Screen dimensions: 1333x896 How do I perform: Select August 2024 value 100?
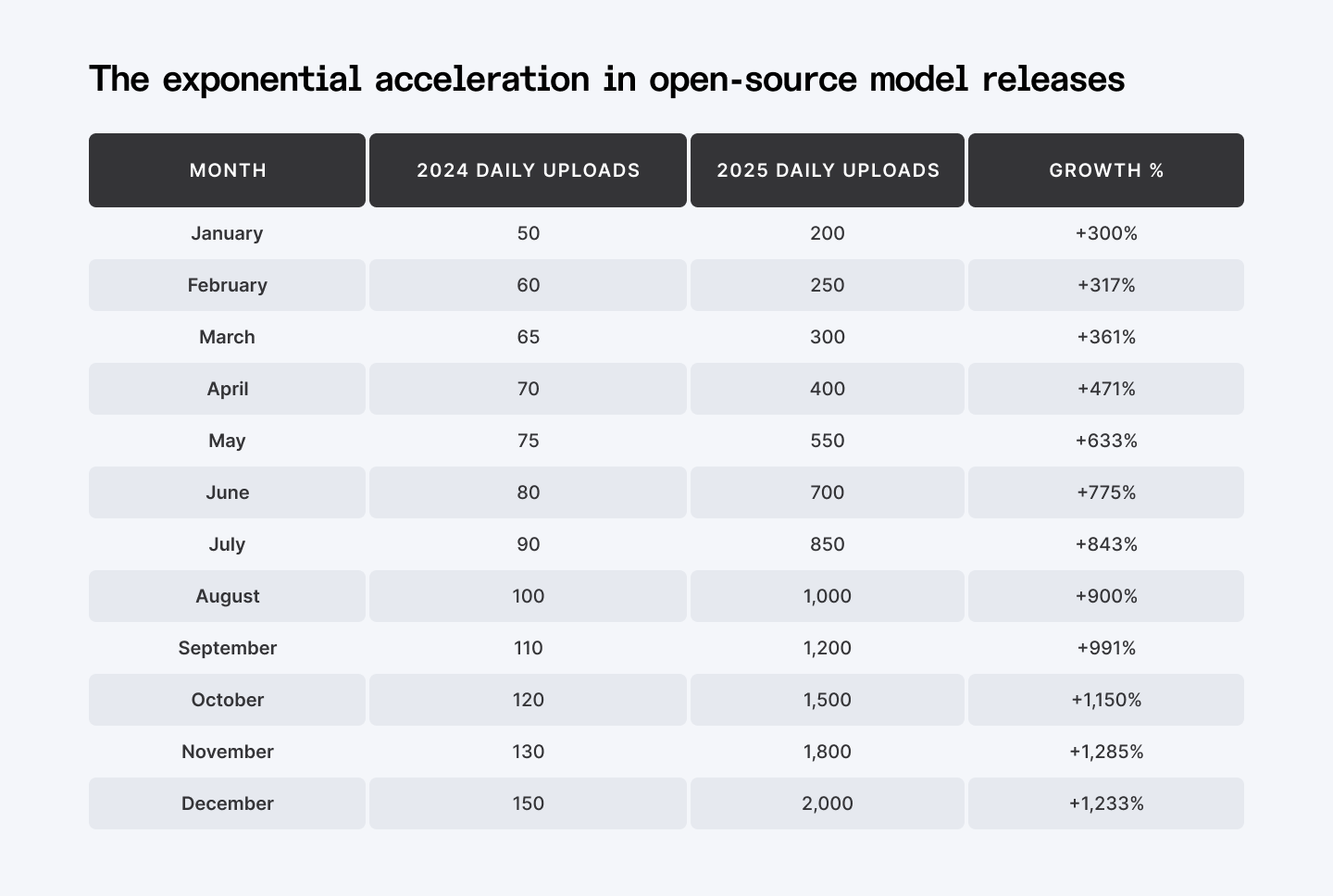pos(528,596)
